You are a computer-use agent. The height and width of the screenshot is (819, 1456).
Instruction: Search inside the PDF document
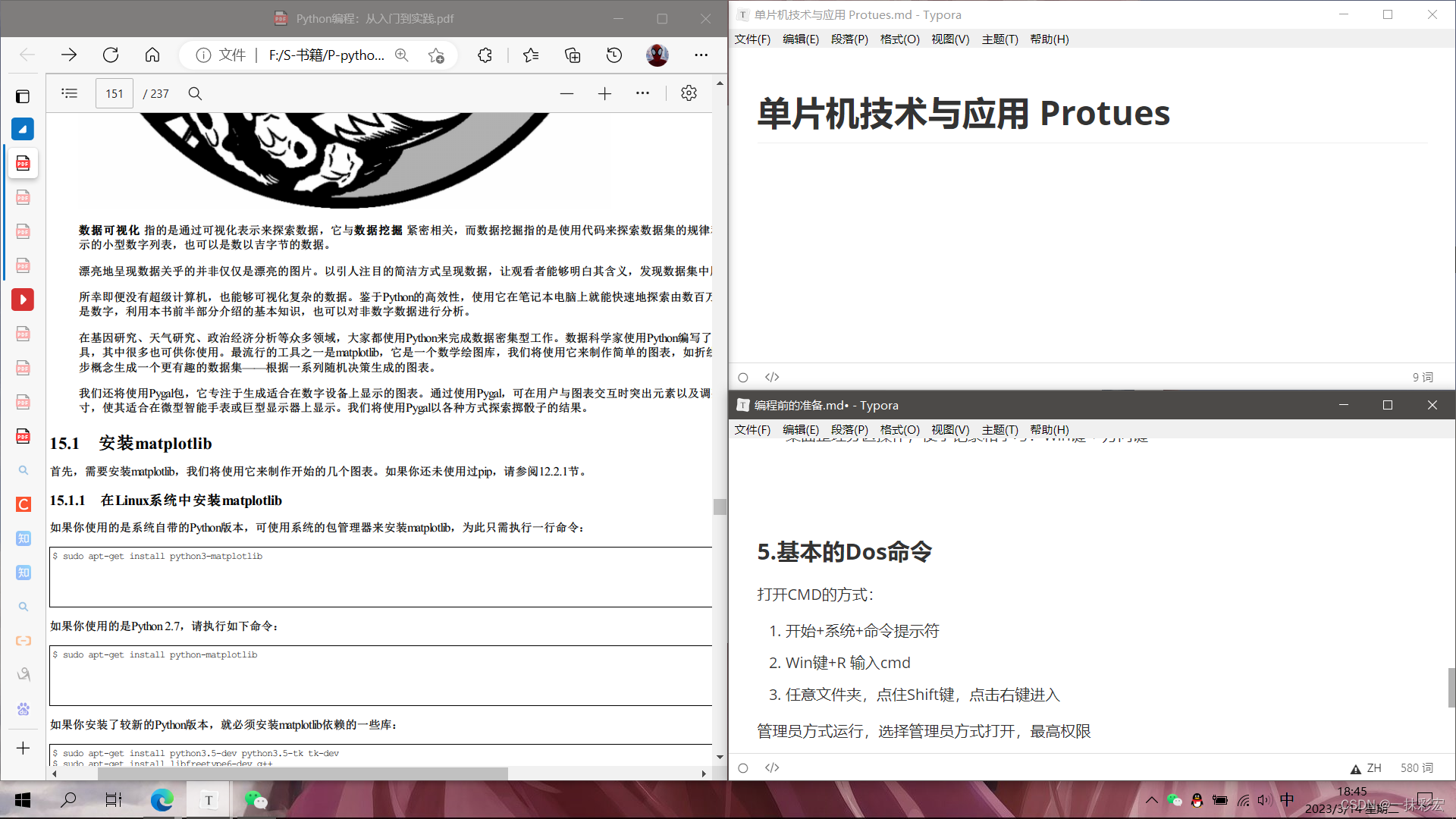click(195, 93)
